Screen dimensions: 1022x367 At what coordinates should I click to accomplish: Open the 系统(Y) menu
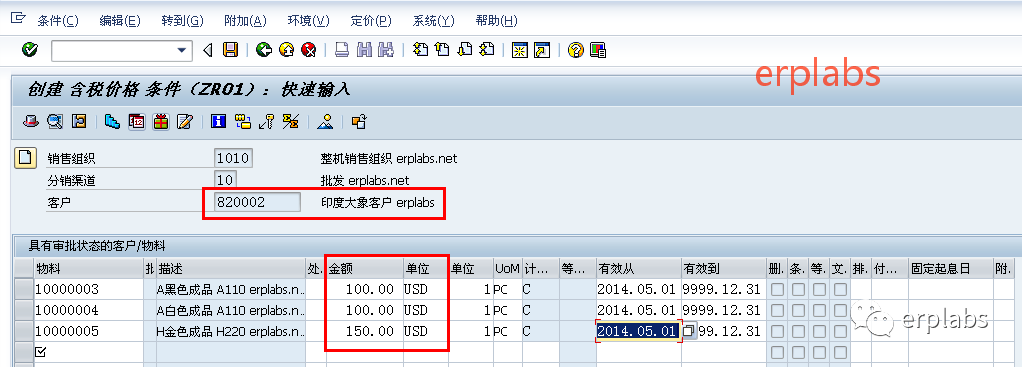(x=433, y=21)
